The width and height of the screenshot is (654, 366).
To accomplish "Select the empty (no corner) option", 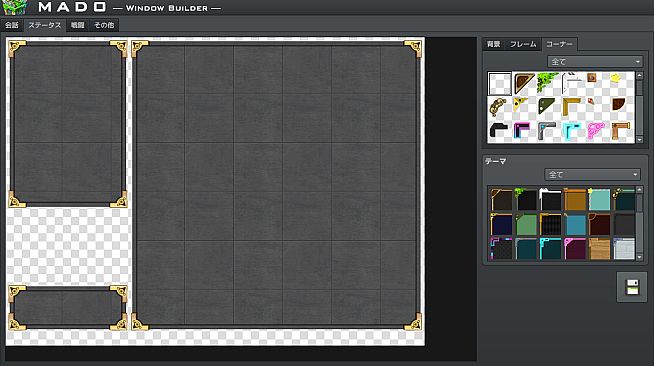I will (x=499, y=83).
